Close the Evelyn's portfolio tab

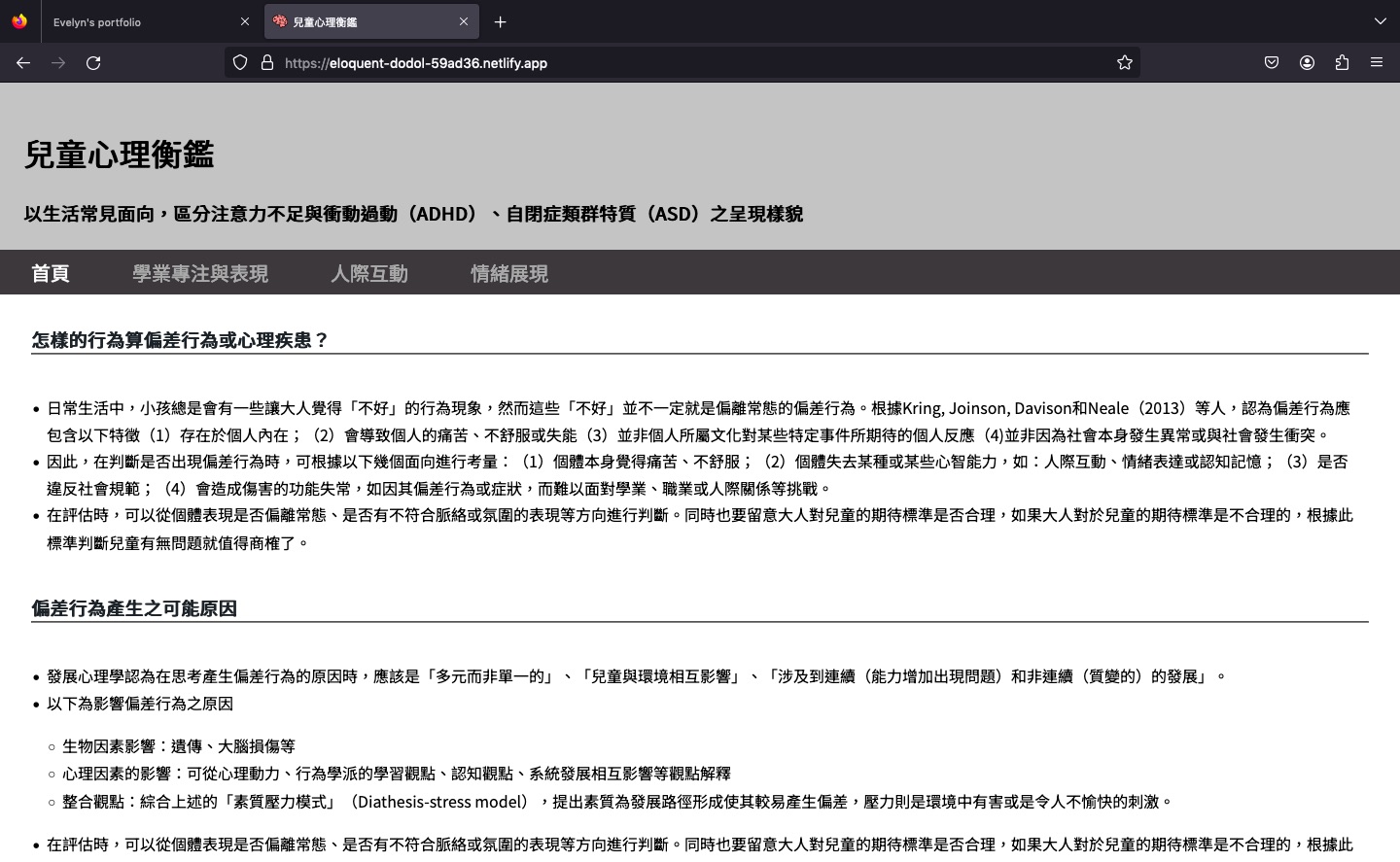pyautogui.click(x=245, y=21)
